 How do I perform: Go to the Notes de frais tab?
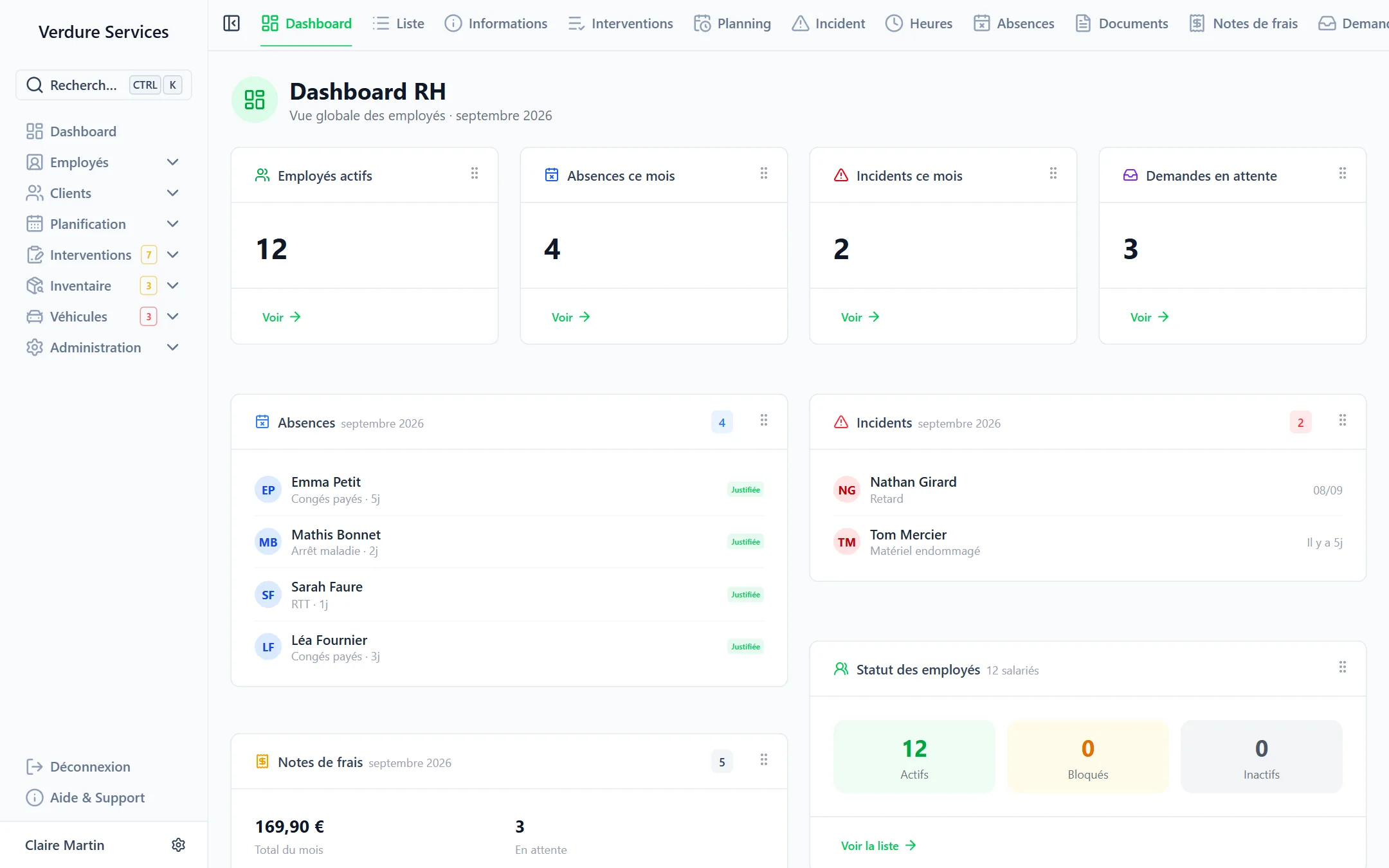pos(1243,24)
